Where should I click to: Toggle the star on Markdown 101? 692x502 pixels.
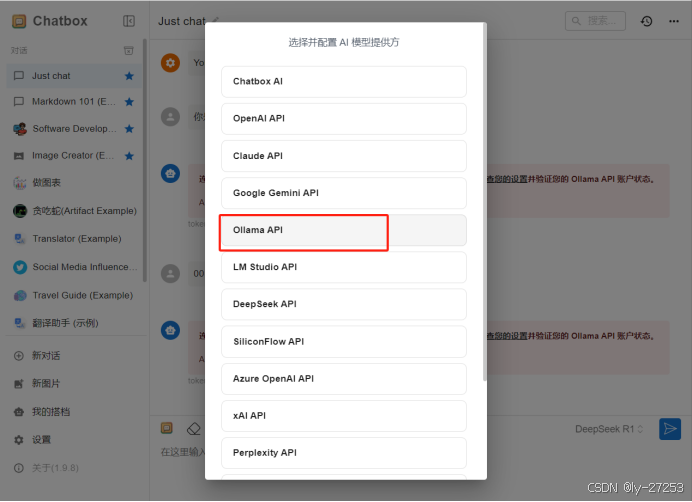(129, 102)
